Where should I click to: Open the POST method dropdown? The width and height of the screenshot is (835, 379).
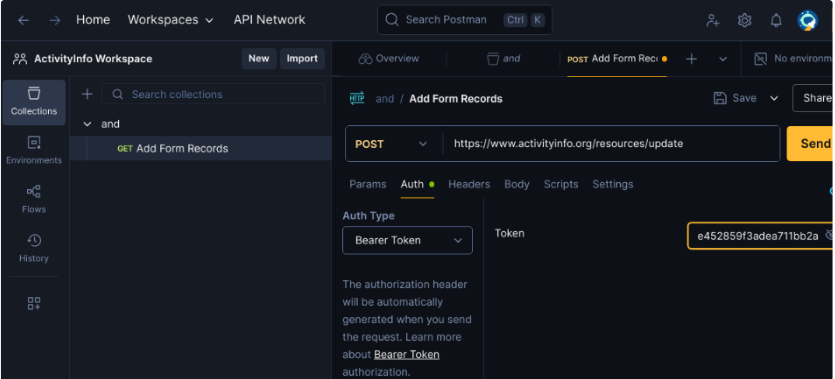point(391,144)
